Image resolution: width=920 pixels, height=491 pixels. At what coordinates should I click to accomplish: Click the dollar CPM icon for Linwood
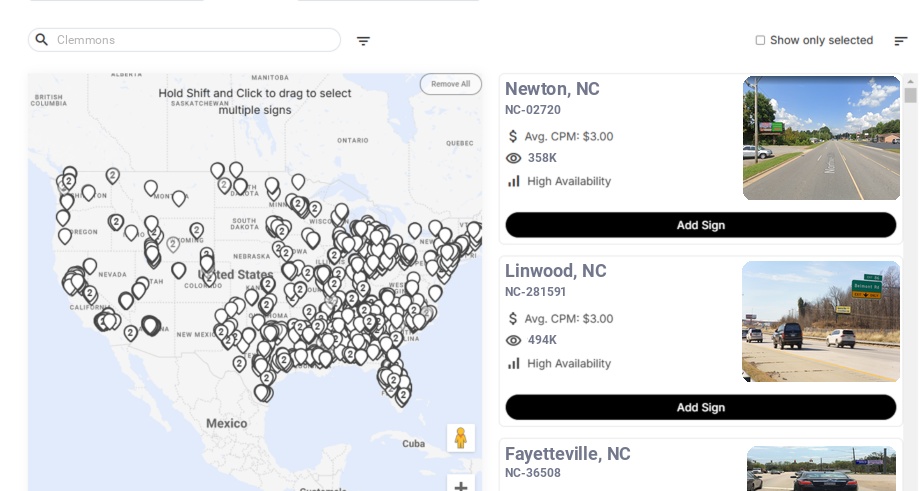pyautogui.click(x=513, y=319)
